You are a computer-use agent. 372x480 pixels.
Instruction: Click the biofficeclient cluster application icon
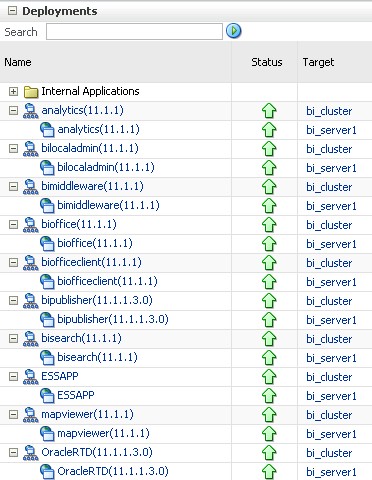31,263
